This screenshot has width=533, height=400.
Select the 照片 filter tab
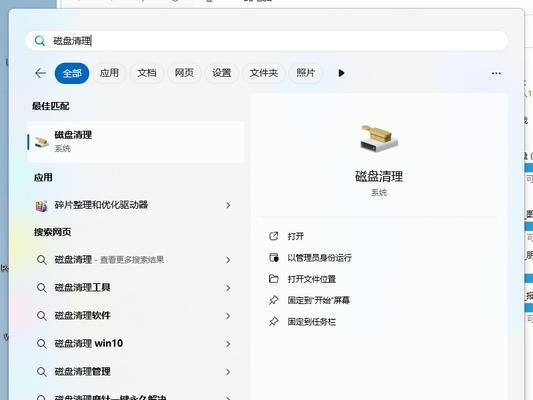tap(305, 73)
